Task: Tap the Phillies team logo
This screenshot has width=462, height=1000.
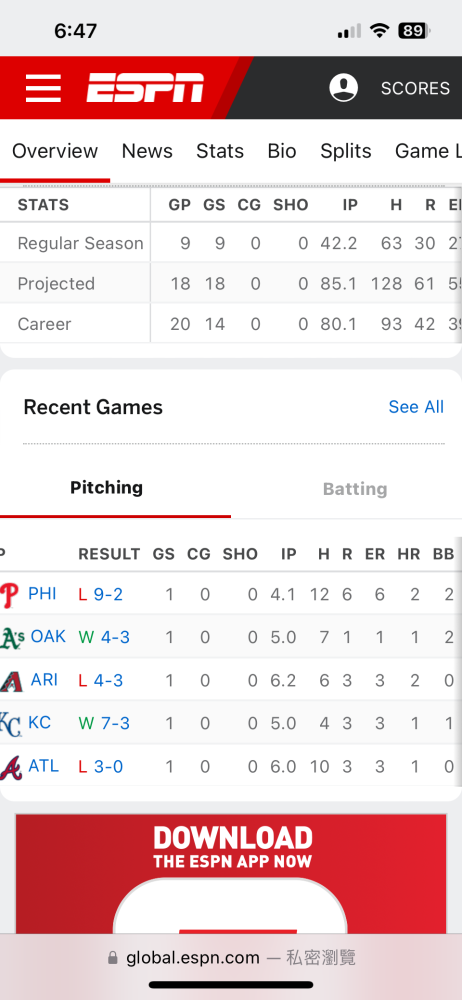Action: click(x=10, y=594)
